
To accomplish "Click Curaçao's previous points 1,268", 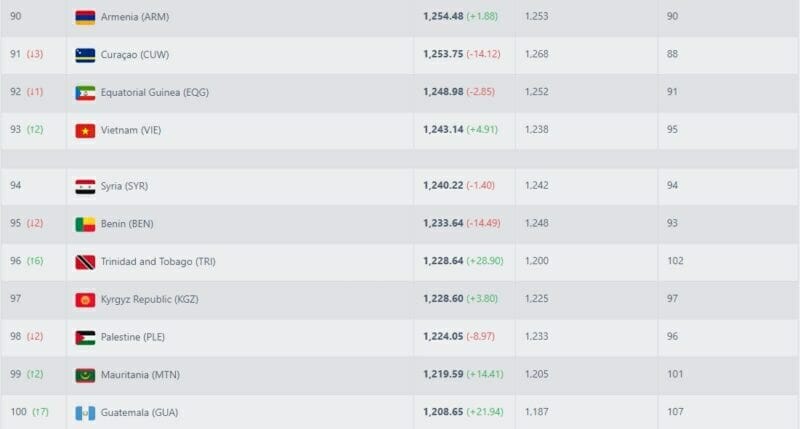I will 536,55.
